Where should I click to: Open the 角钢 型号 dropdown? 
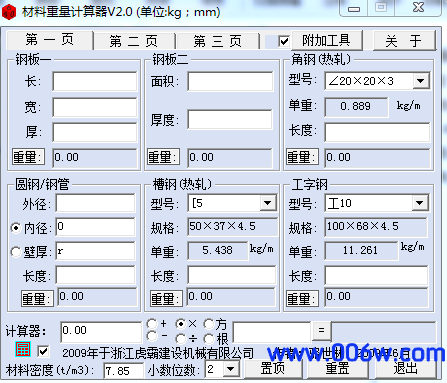[421, 81]
